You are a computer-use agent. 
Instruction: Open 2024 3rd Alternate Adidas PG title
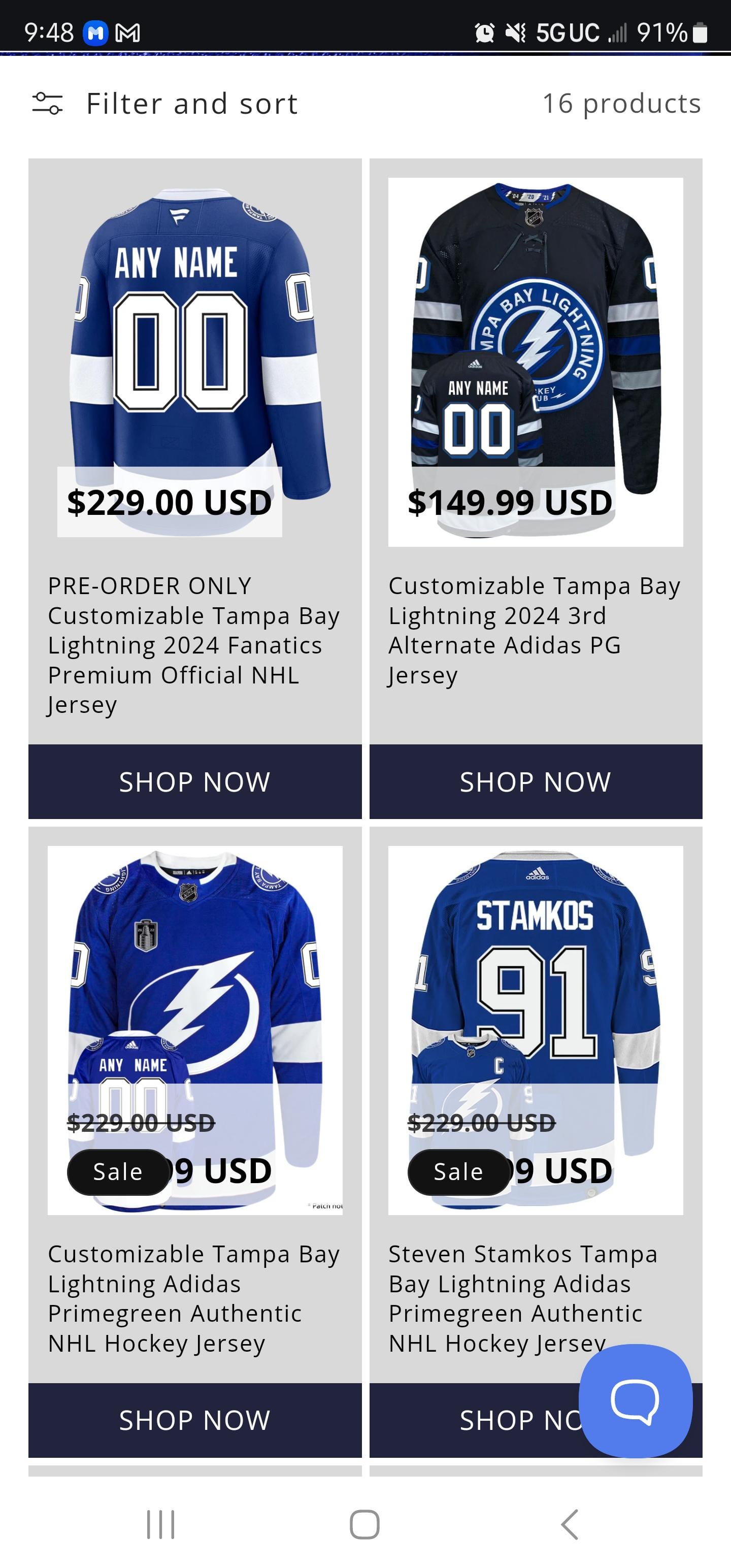535,631
